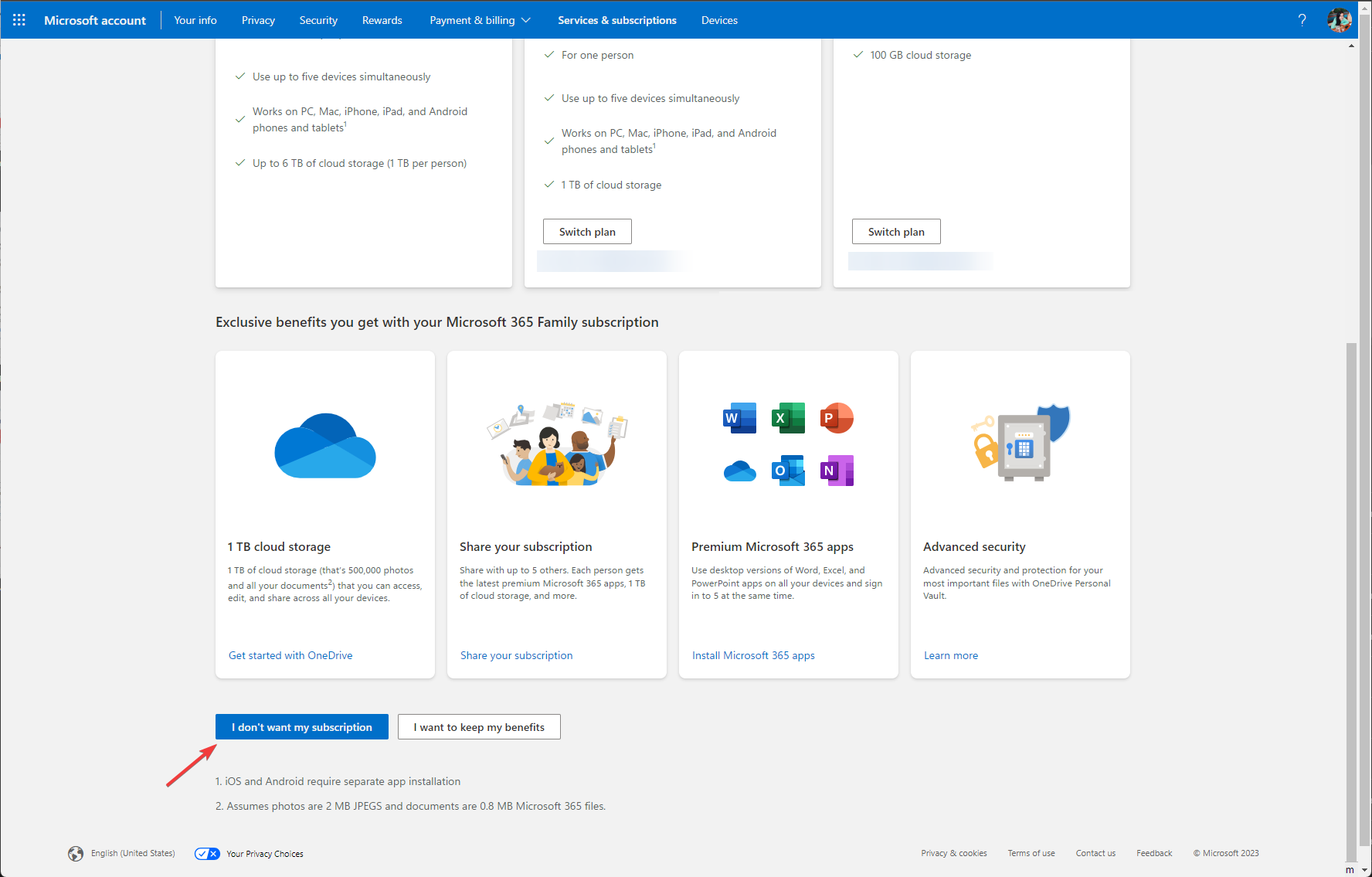Open Feedback footer link
The image size is (1372, 877).
pyautogui.click(x=1154, y=854)
